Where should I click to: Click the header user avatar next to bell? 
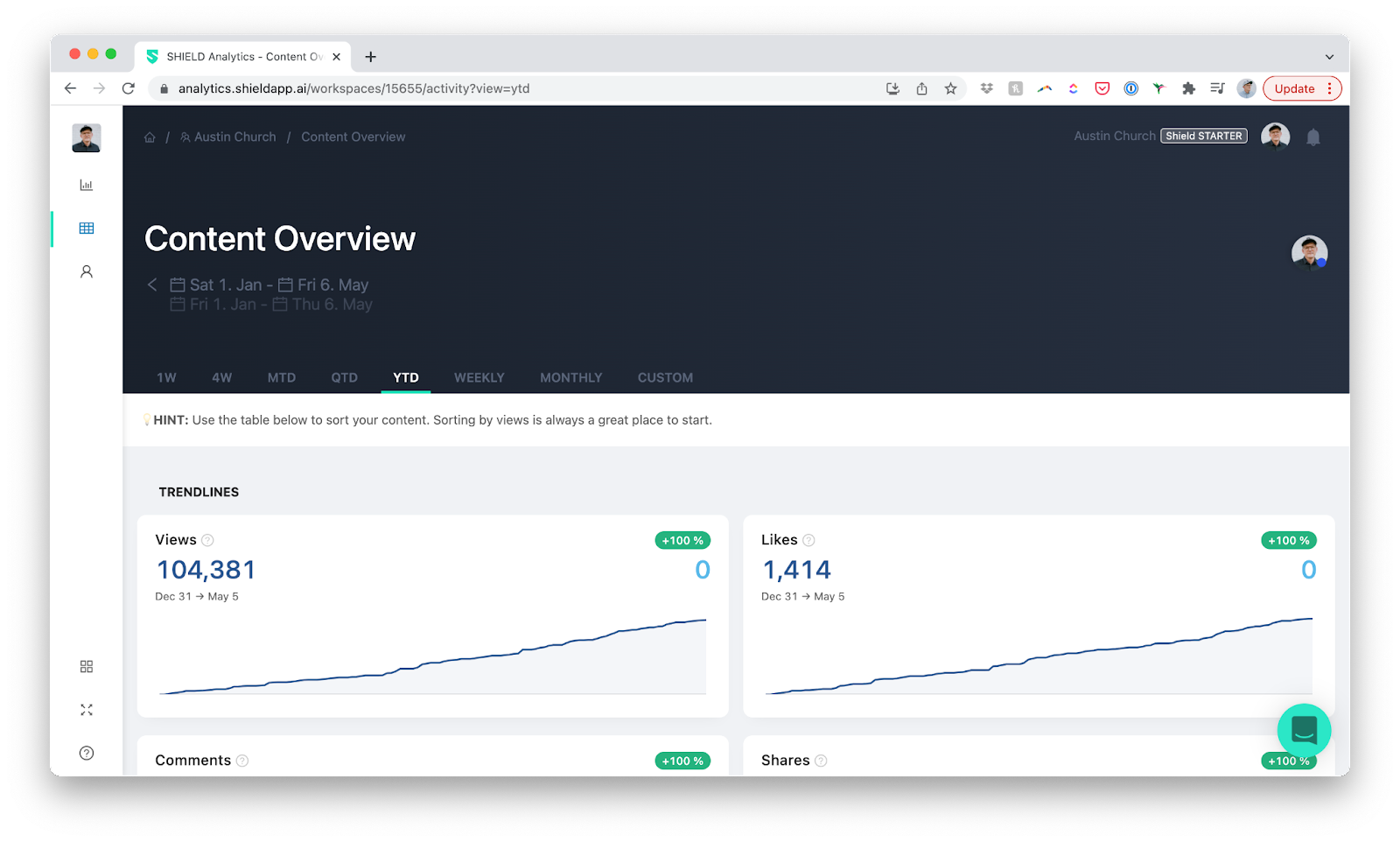(x=1276, y=137)
